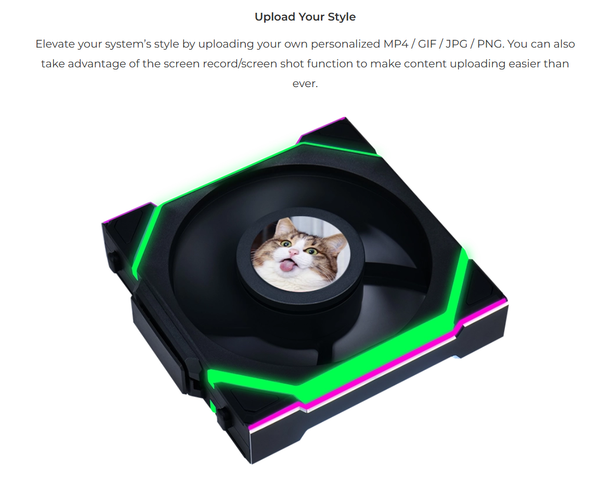Click the word "Elevate" starting the paragraph
The height and width of the screenshot is (494, 600).
click(55, 44)
